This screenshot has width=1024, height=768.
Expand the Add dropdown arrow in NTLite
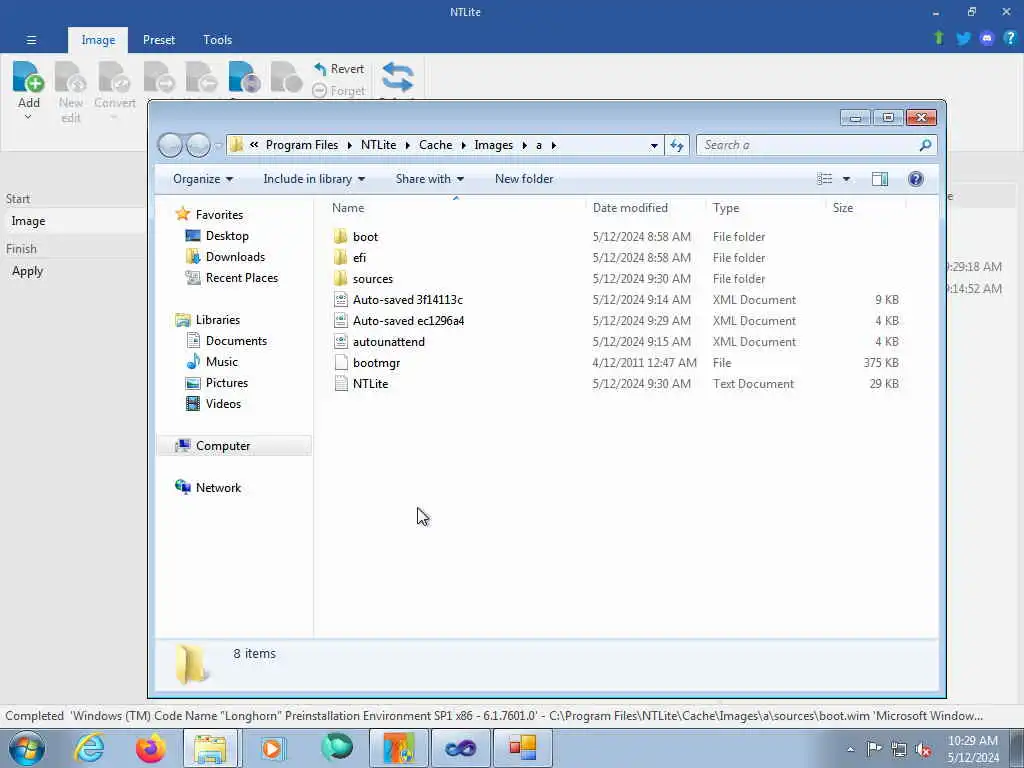coord(28,117)
